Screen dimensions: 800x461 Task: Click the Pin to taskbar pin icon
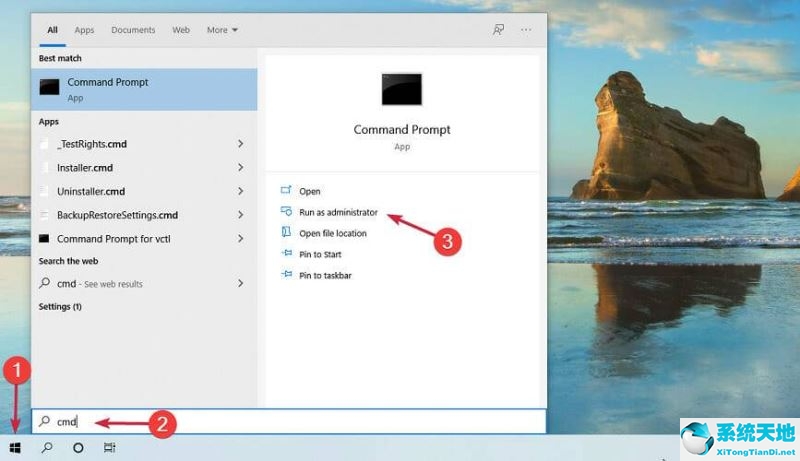287,274
